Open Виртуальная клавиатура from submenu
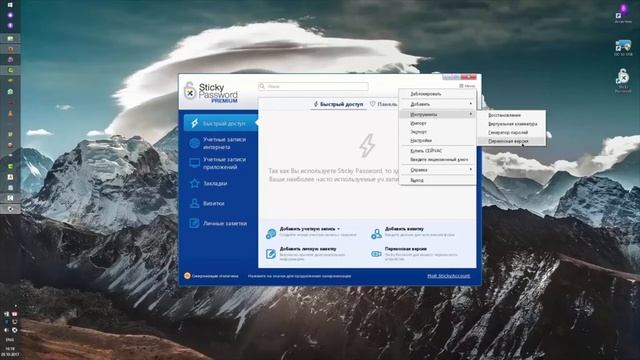This screenshot has height=360, width=640. click(x=511, y=124)
